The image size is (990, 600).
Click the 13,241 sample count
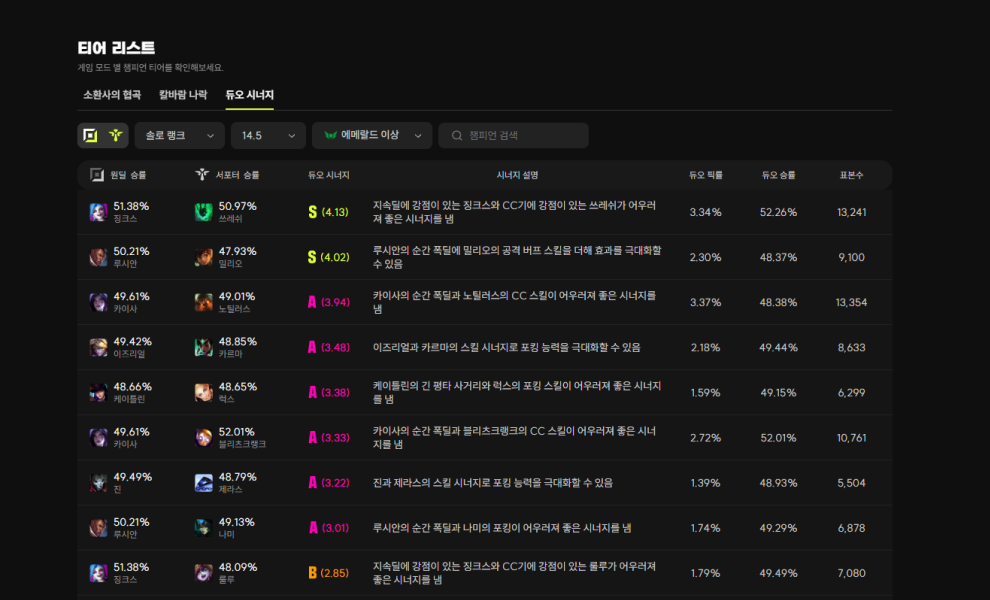pyautogui.click(x=852, y=212)
